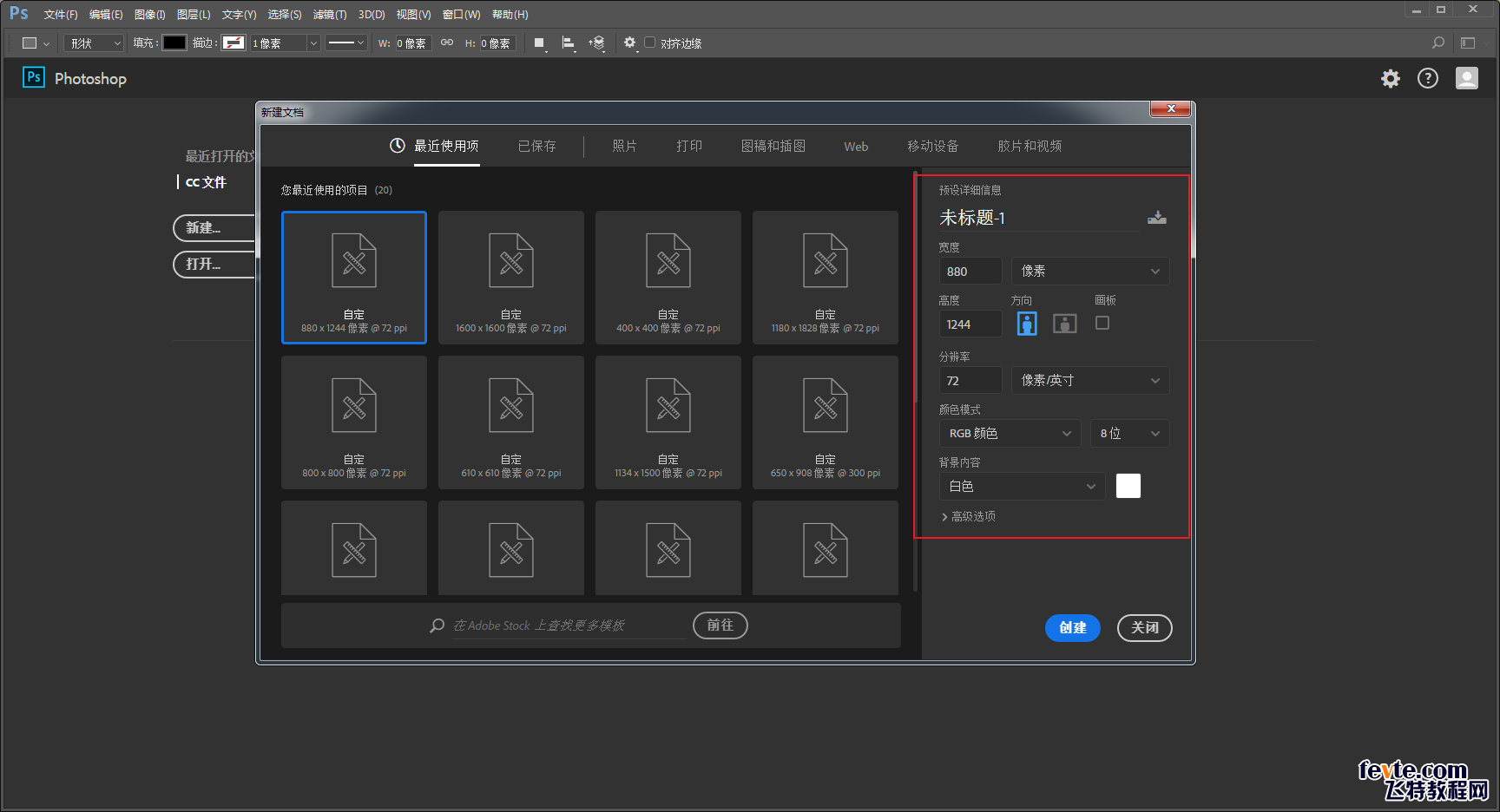The width and height of the screenshot is (1500, 812).
Task: Switch to the 图稿和插图 tab
Action: [773, 146]
